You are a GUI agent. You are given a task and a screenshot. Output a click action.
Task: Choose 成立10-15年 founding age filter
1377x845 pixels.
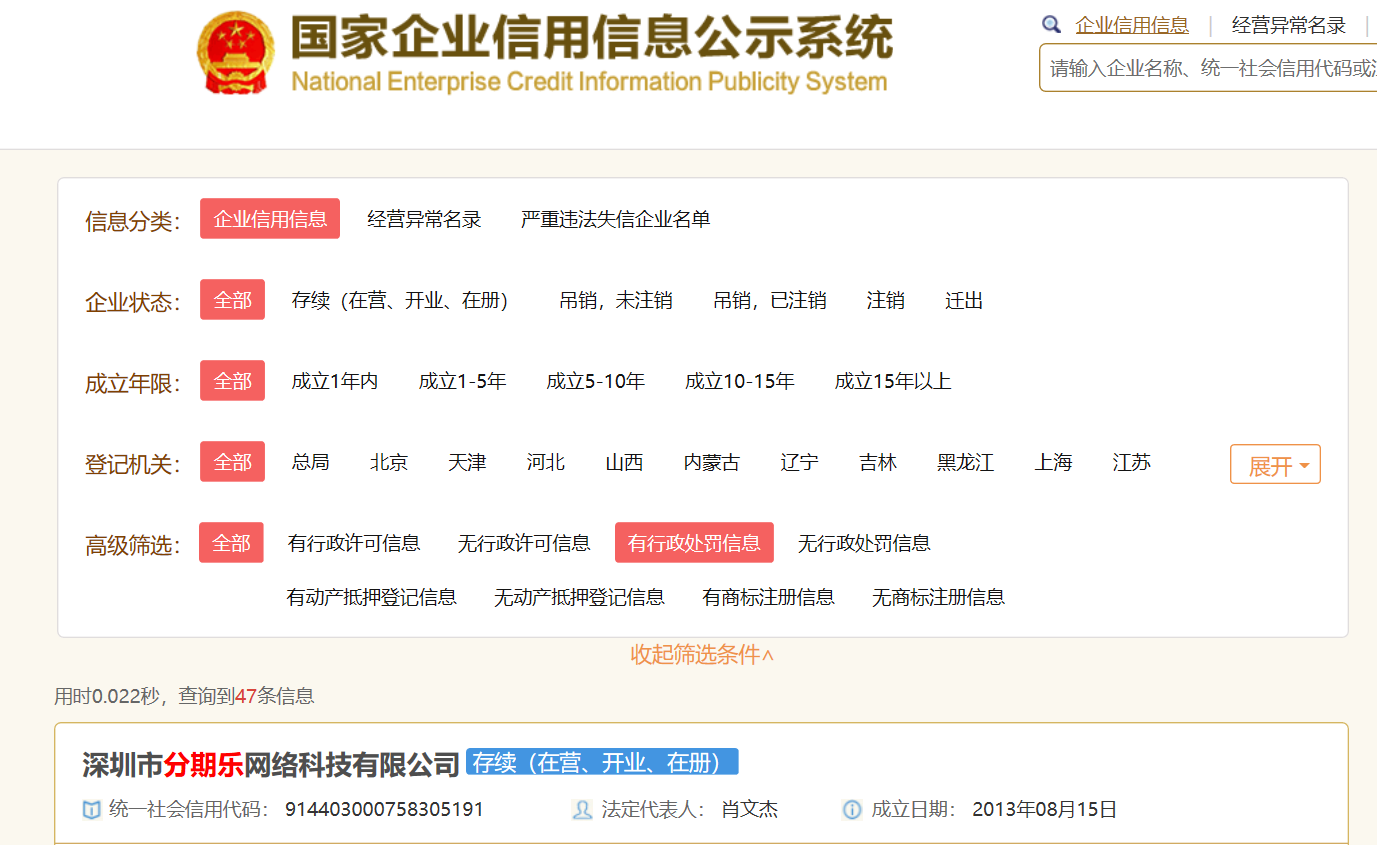(x=740, y=380)
